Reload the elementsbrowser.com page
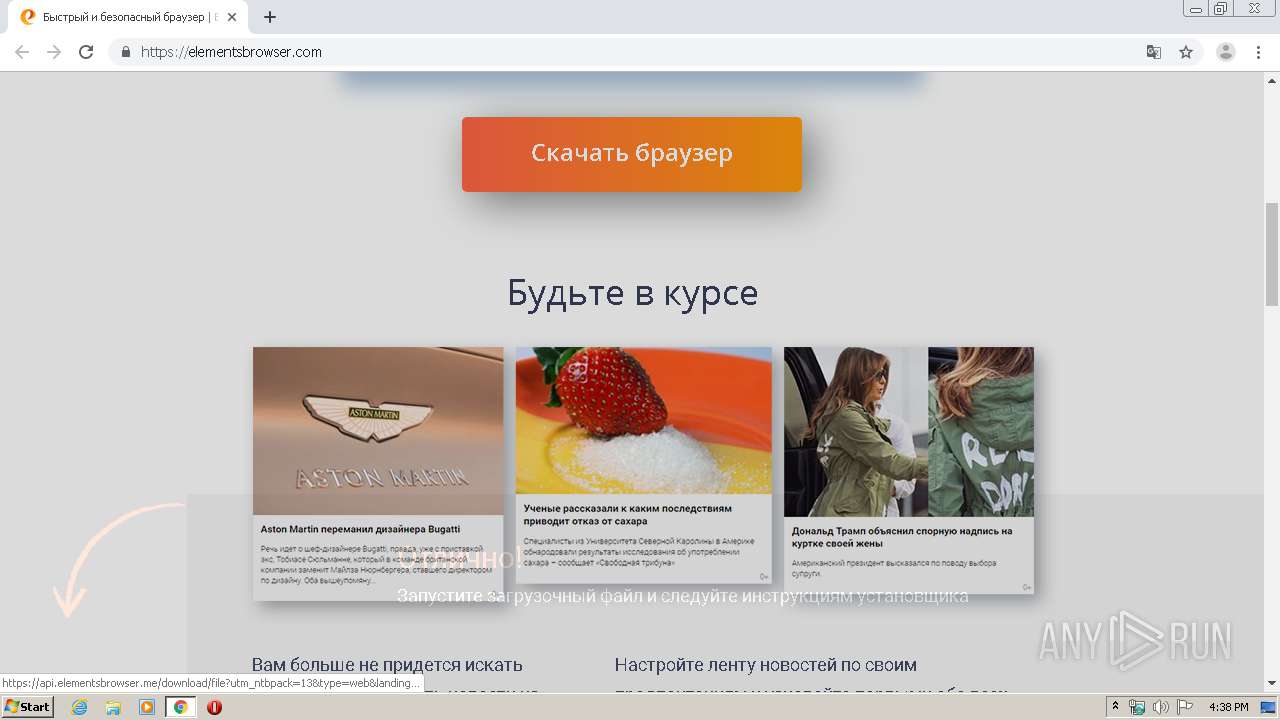This screenshot has height=720, width=1280. pyautogui.click(x=86, y=52)
